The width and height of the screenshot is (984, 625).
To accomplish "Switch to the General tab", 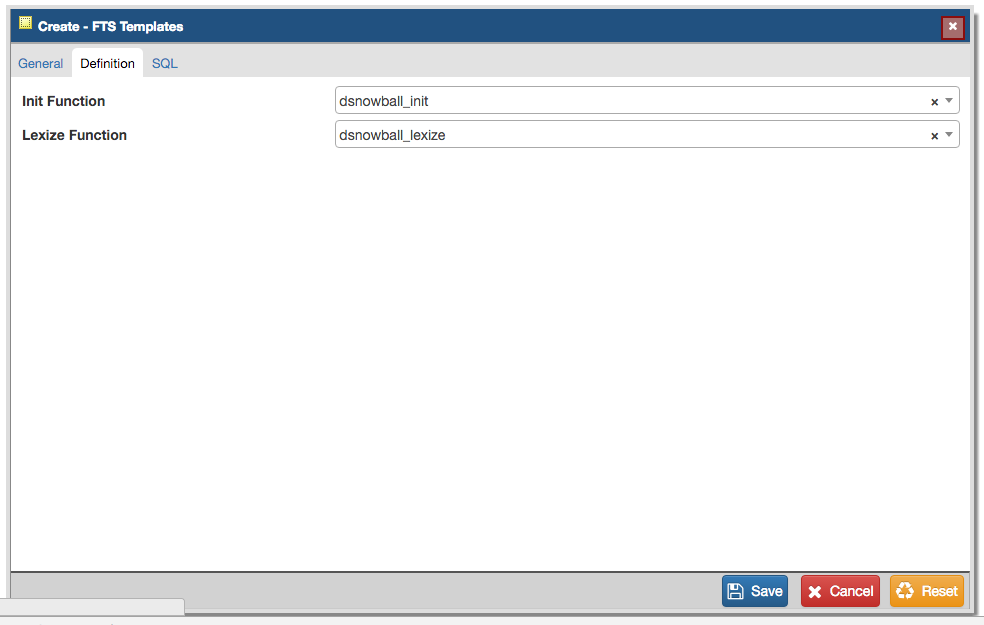I will click(40, 63).
